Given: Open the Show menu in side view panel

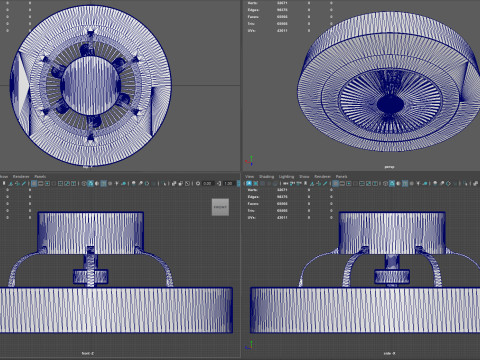Looking at the screenshot, I should pos(304,177).
